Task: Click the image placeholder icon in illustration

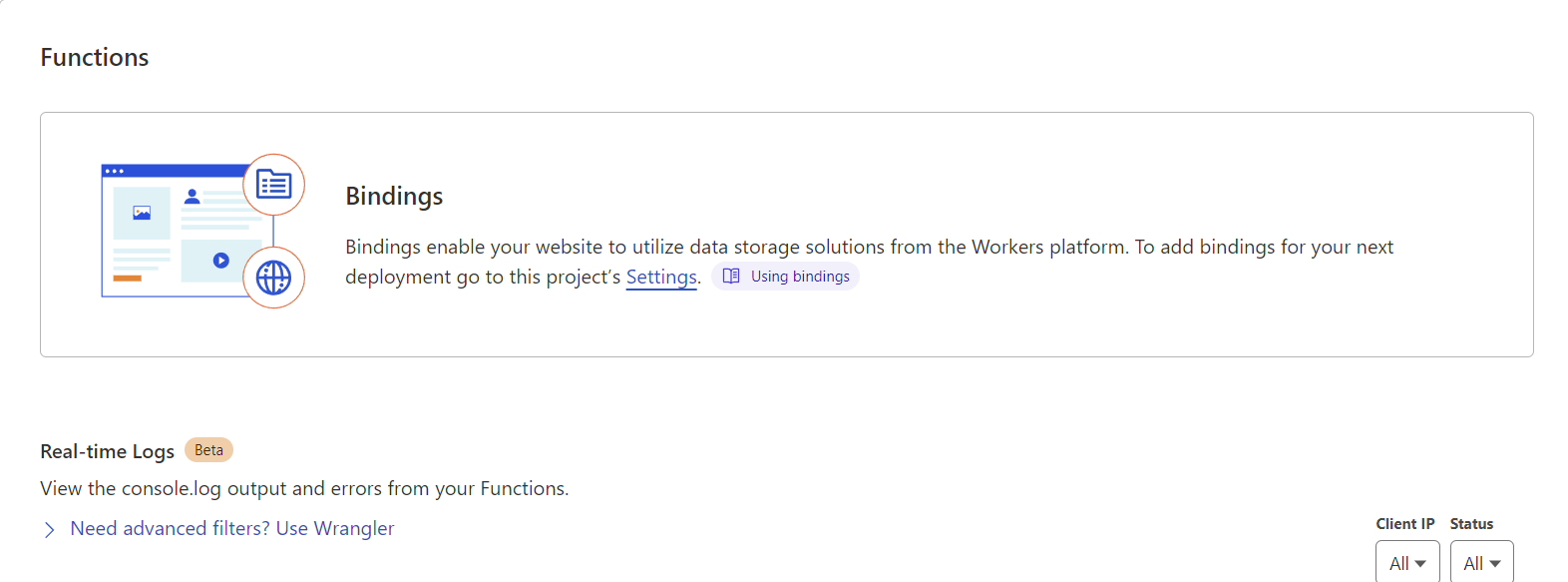Action: point(142,213)
